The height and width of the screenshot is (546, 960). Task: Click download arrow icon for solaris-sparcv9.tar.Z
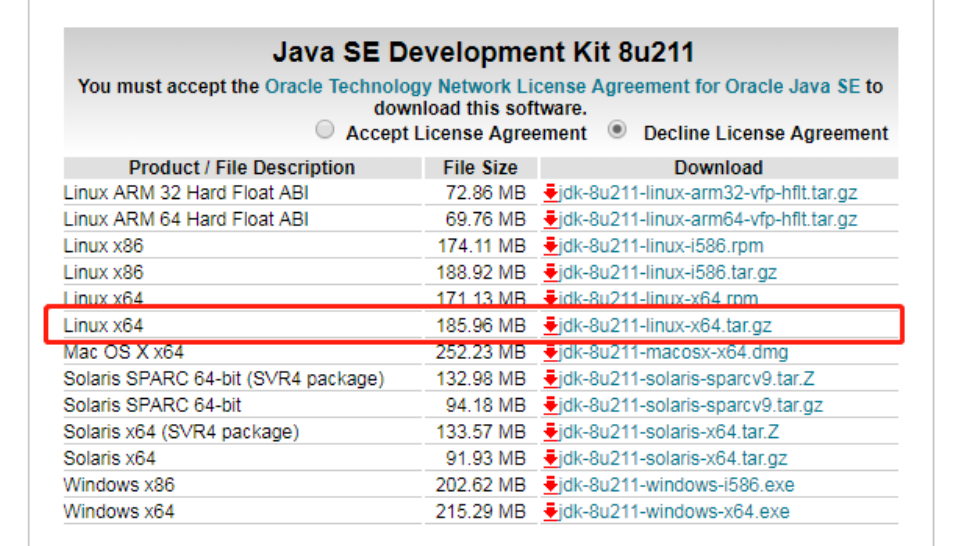click(x=550, y=379)
